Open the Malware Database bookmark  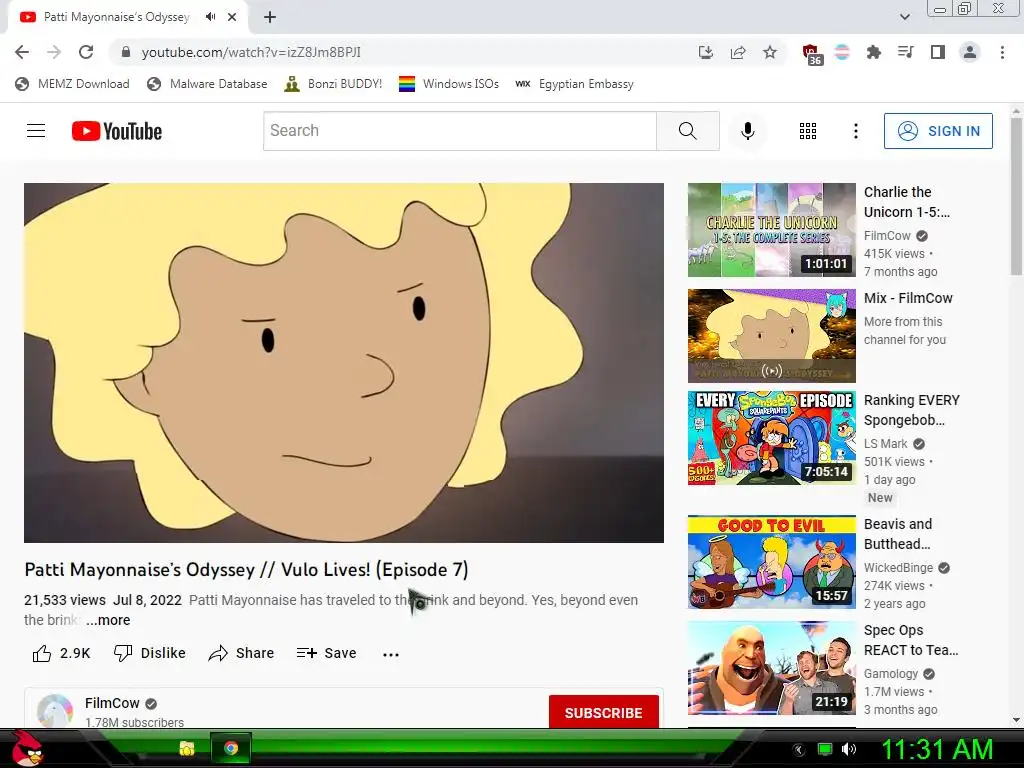click(208, 84)
